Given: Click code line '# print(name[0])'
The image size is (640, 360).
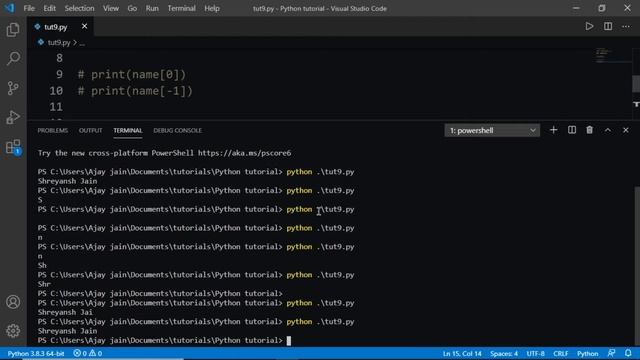Looking at the screenshot, I should point(132,74).
